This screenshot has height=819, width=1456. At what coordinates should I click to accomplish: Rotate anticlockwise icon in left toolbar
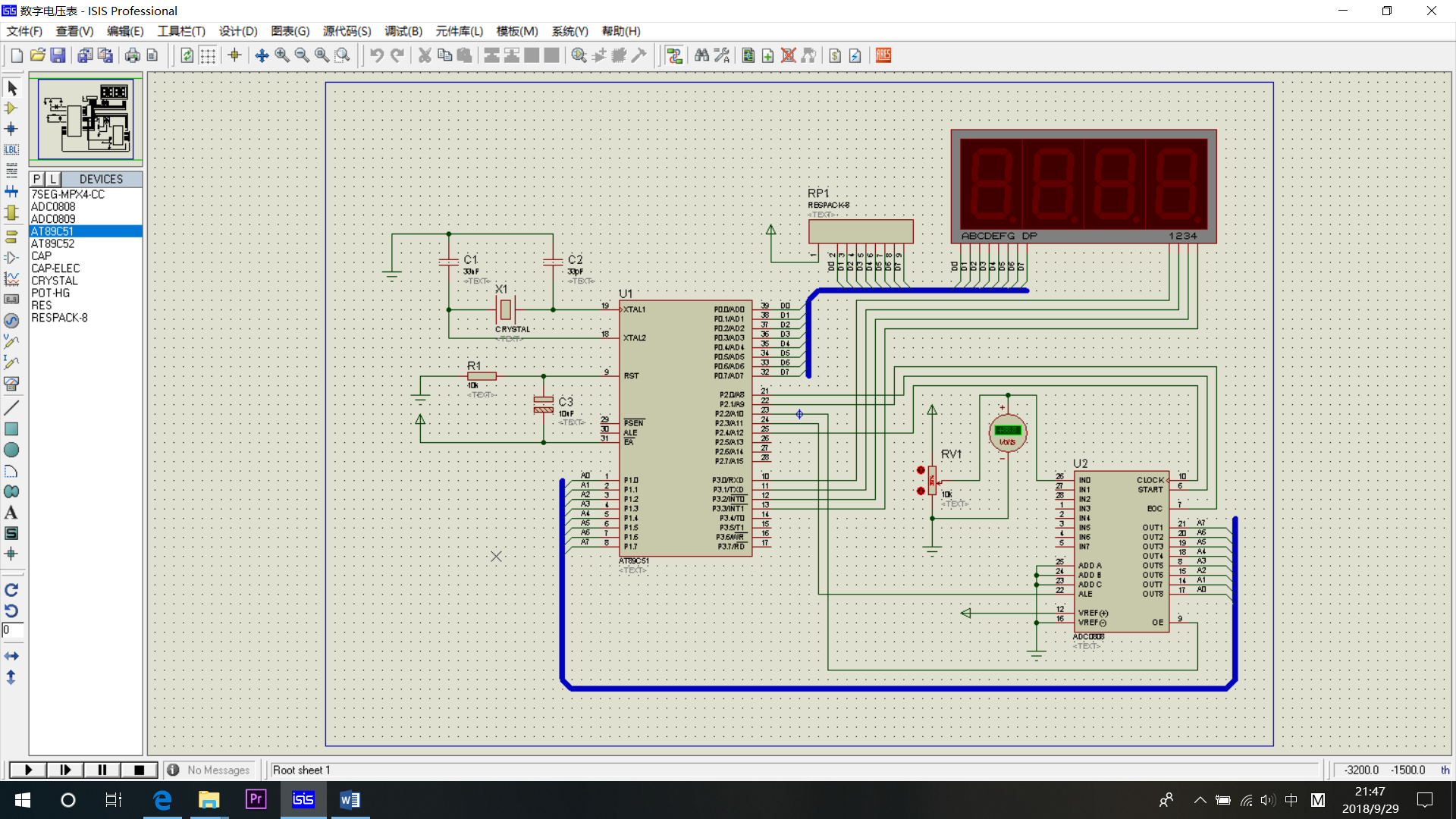[11, 610]
